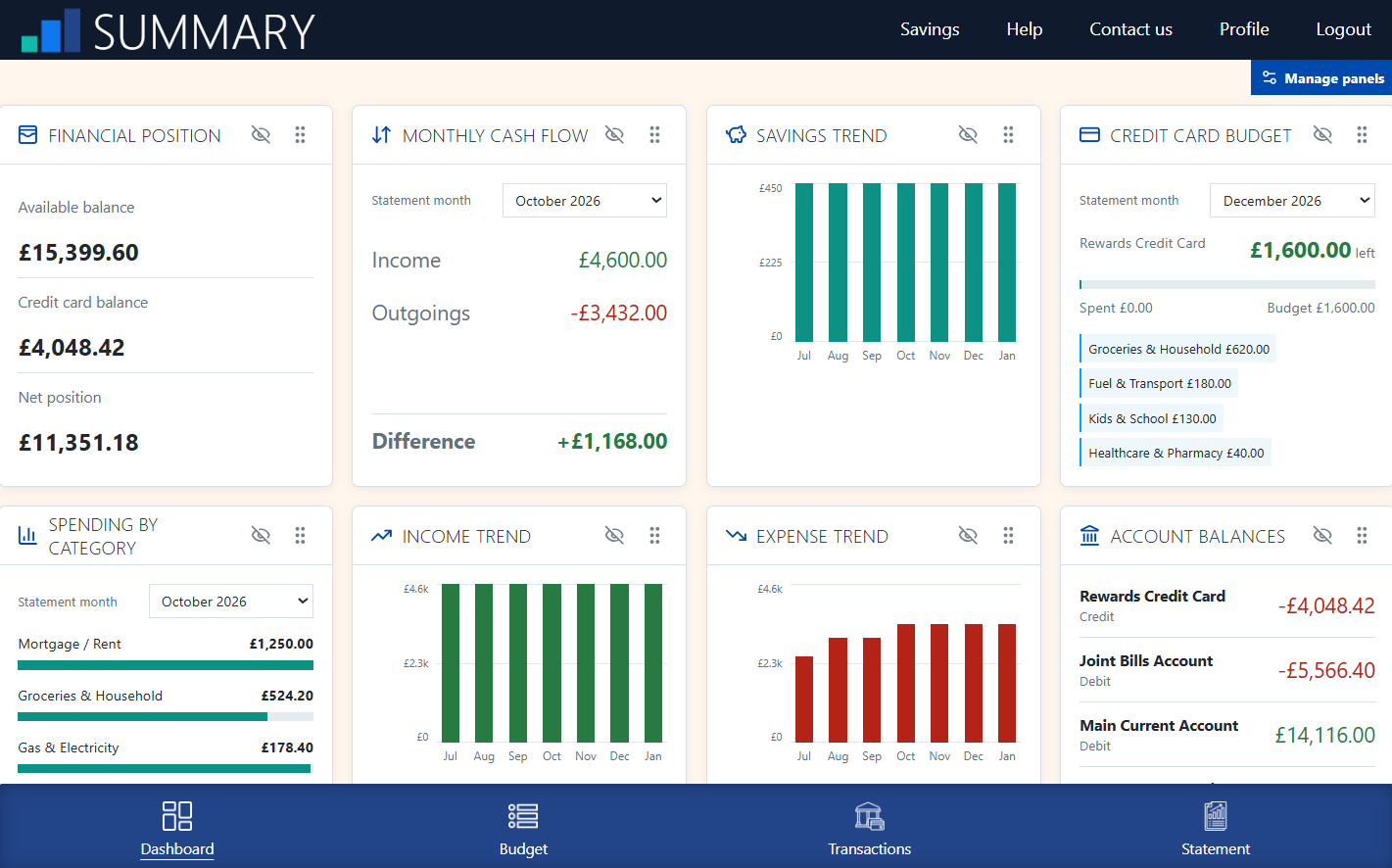Click the Income Trend rising arrow icon
The image size is (1392, 868).
(x=381, y=536)
